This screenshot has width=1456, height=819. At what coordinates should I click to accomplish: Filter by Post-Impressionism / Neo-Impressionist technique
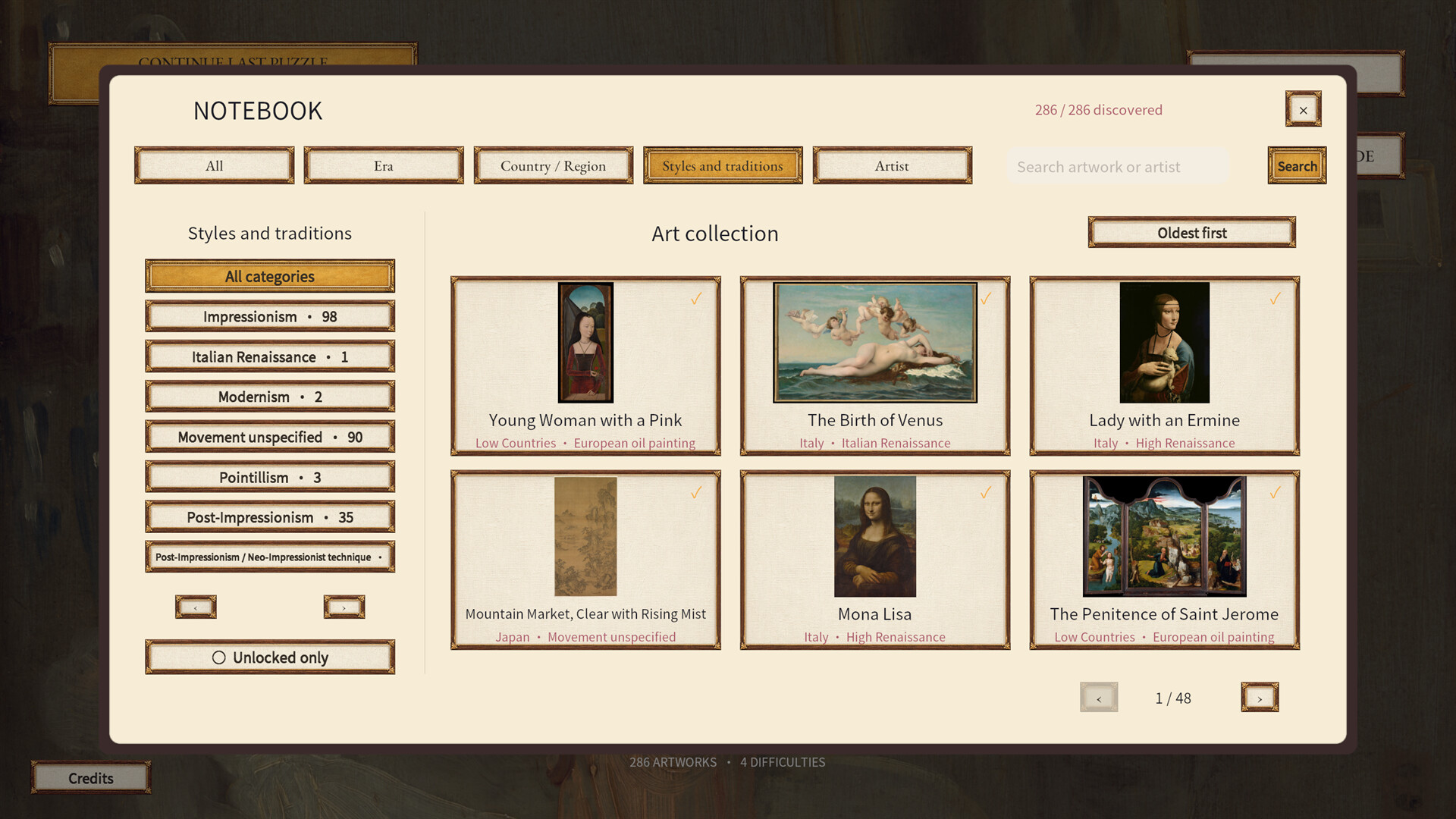point(270,557)
